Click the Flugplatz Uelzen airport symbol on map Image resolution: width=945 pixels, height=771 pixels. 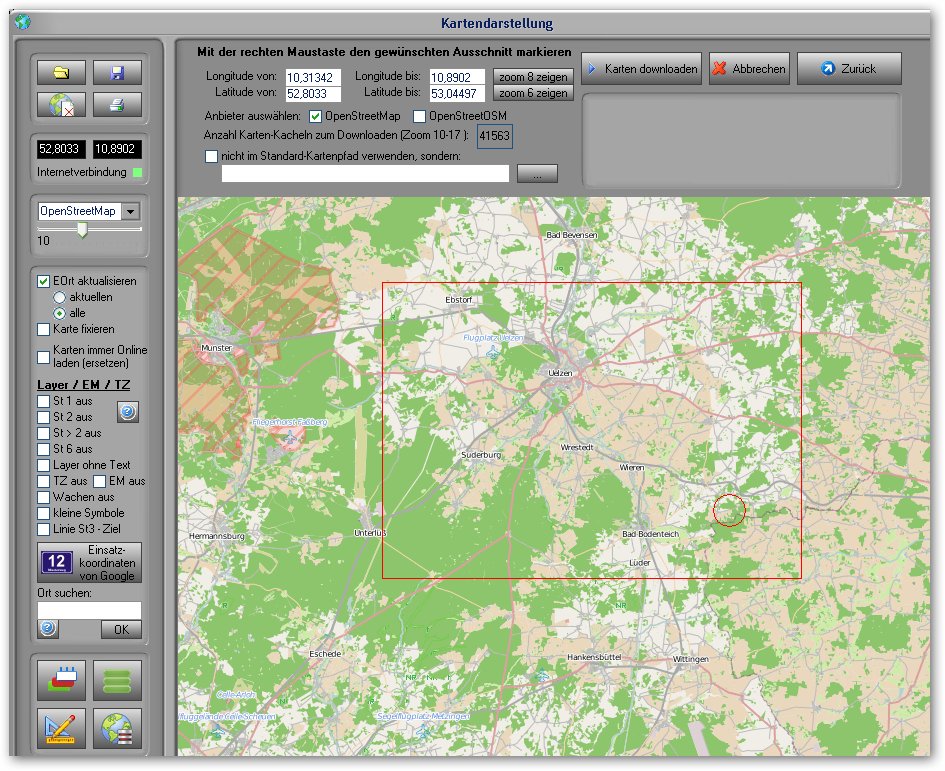[x=493, y=351]
